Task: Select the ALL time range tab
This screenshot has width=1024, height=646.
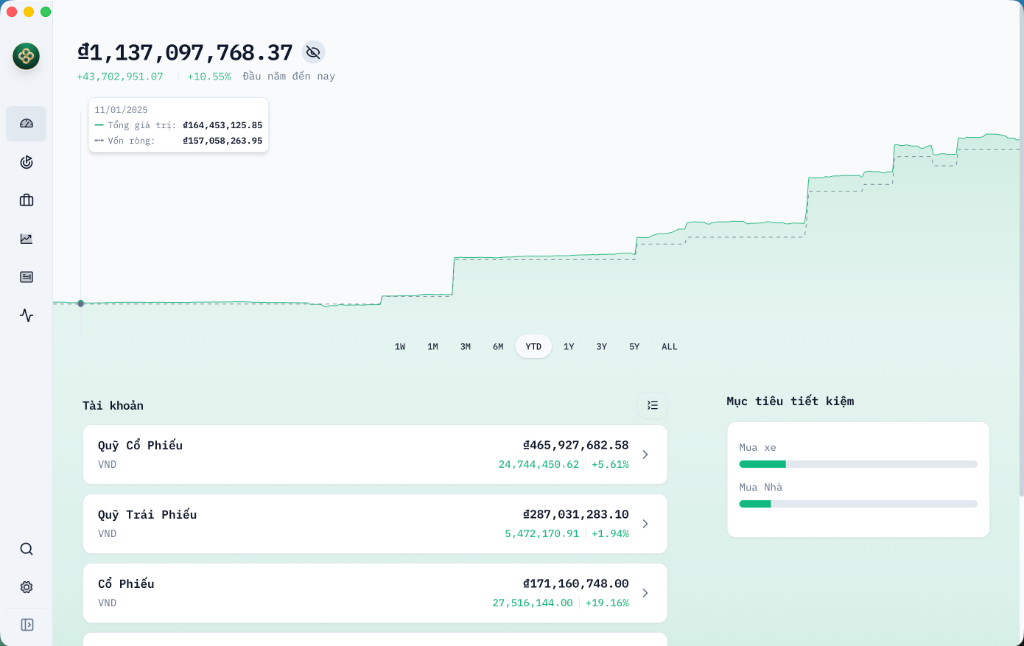Action: [x=668, y=346]
